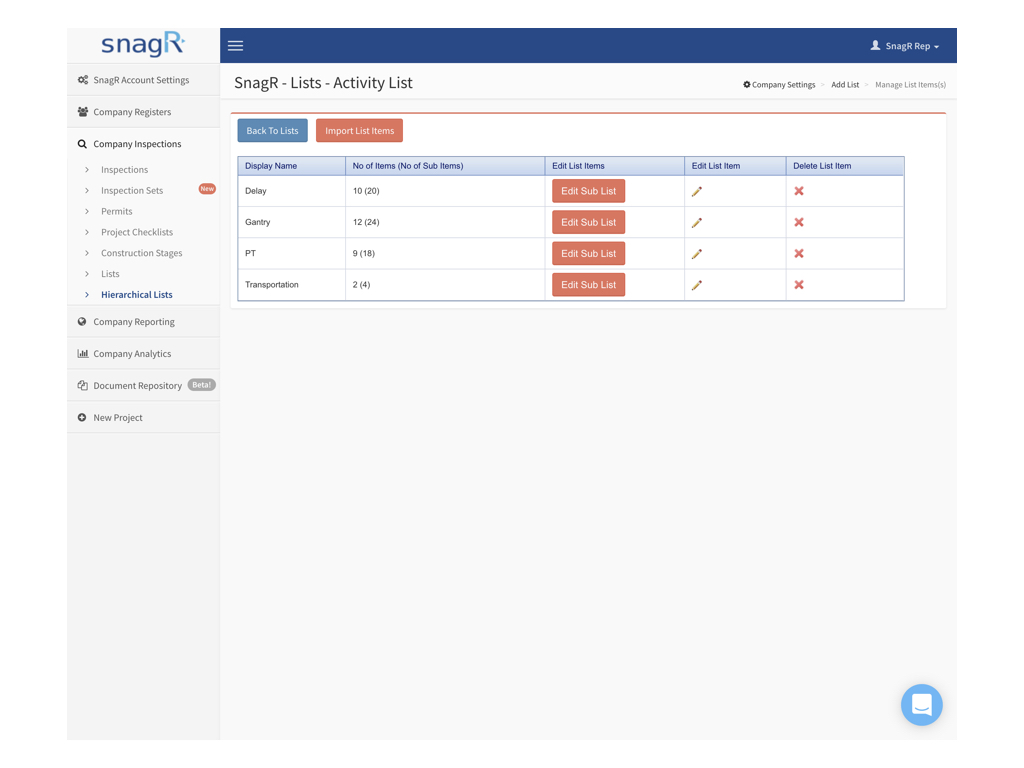This screenshot has height=768, width=1024.
Task: Click the Beta! badge on Document Repository
Action: (201, 385)
